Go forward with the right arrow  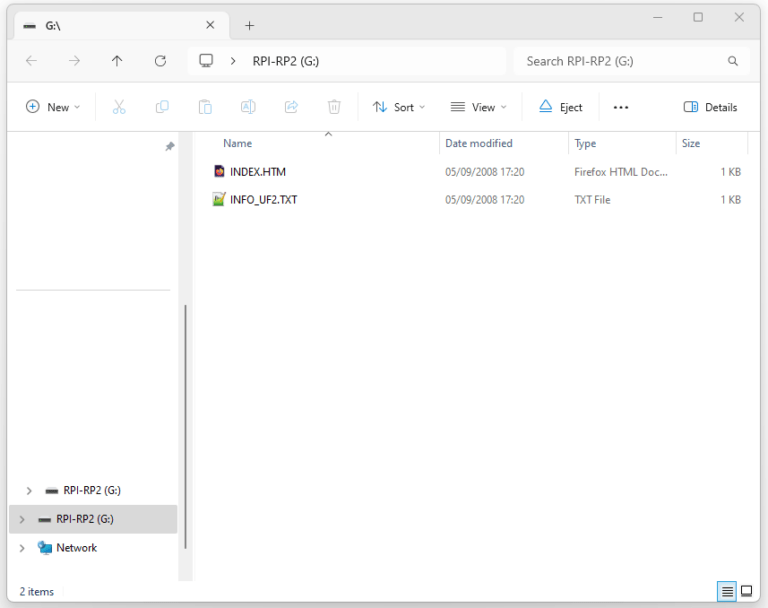point(74,61)
